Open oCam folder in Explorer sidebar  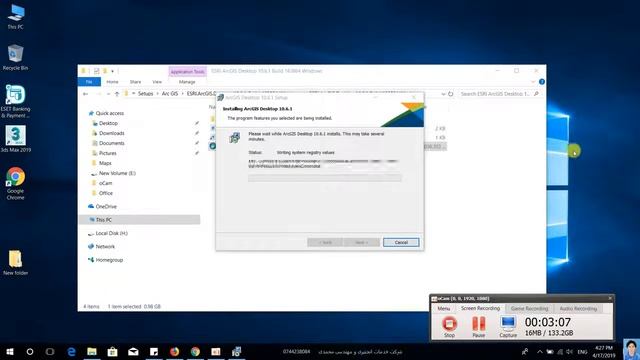pos(105,183)
